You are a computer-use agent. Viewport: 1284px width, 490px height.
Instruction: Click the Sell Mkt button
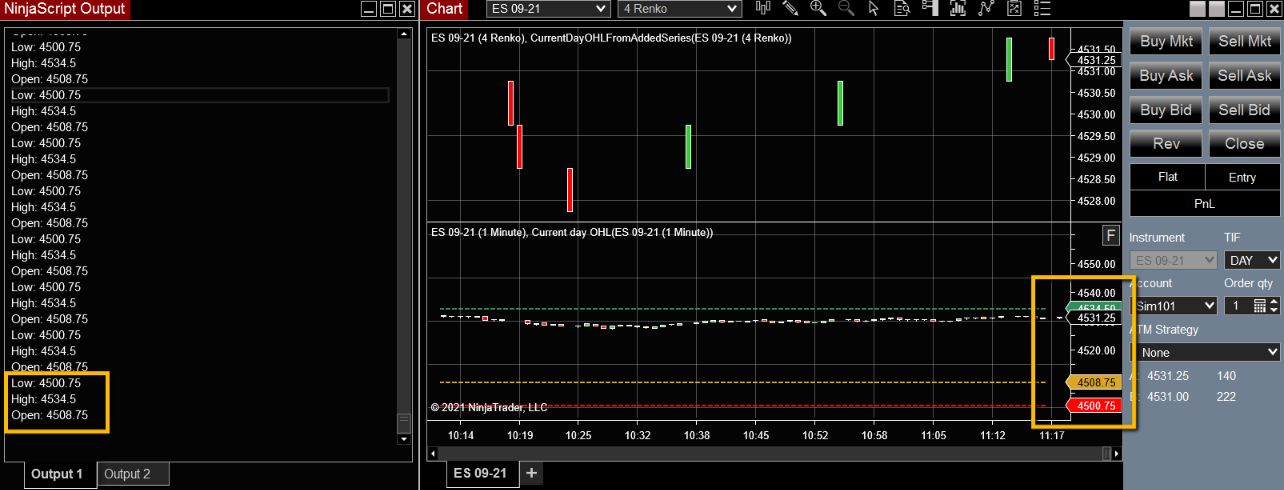coord(1245,42)
